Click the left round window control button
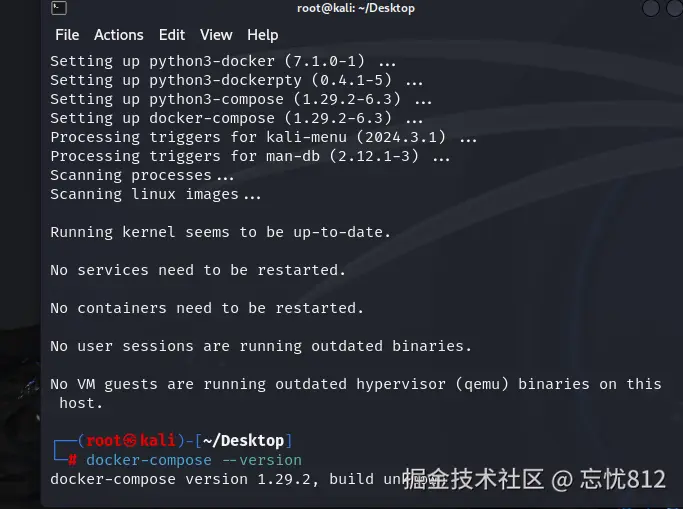The image size is (683, 509). [x=651, y=9]
